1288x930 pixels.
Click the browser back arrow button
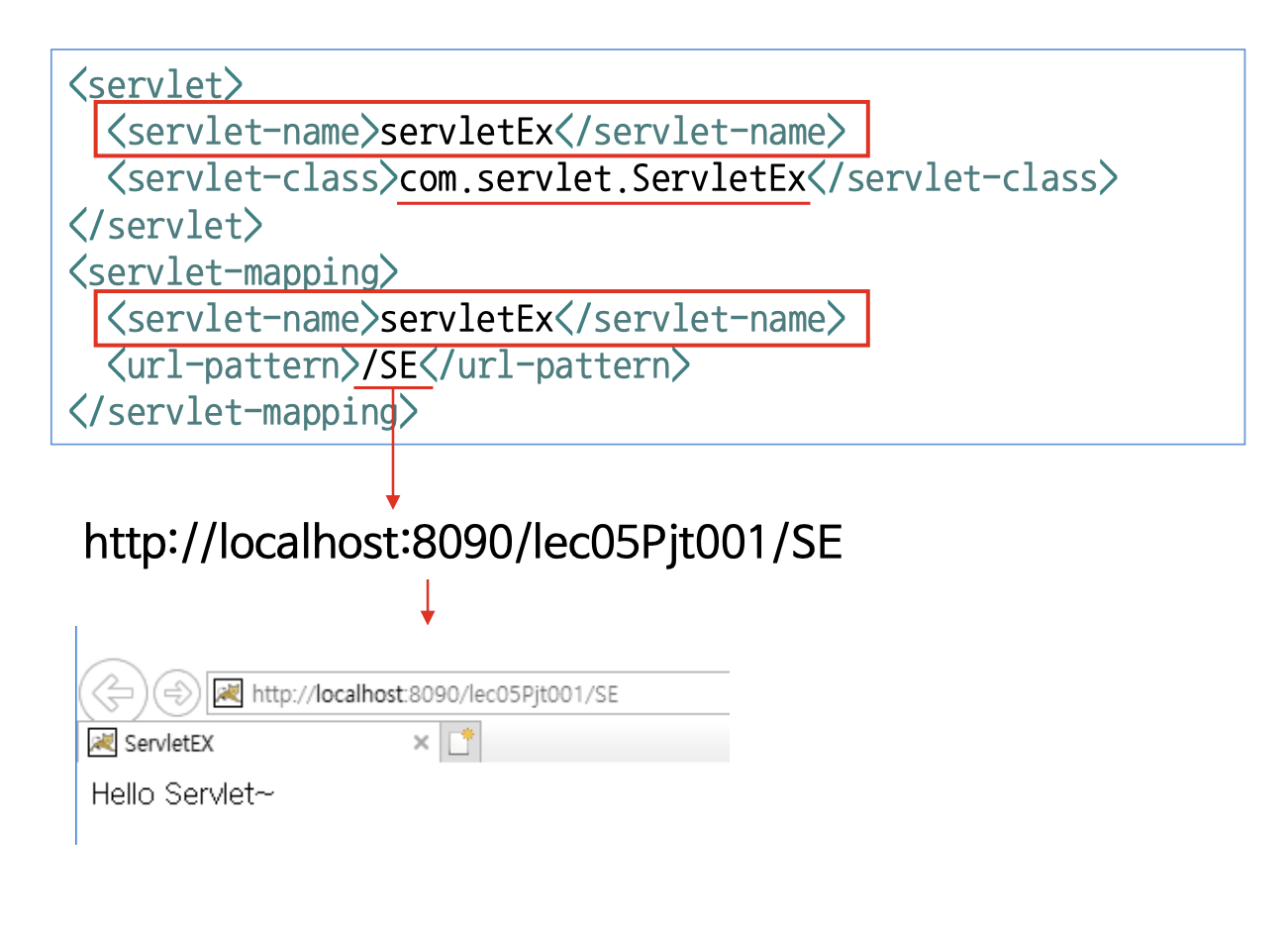tap(113, 692)
